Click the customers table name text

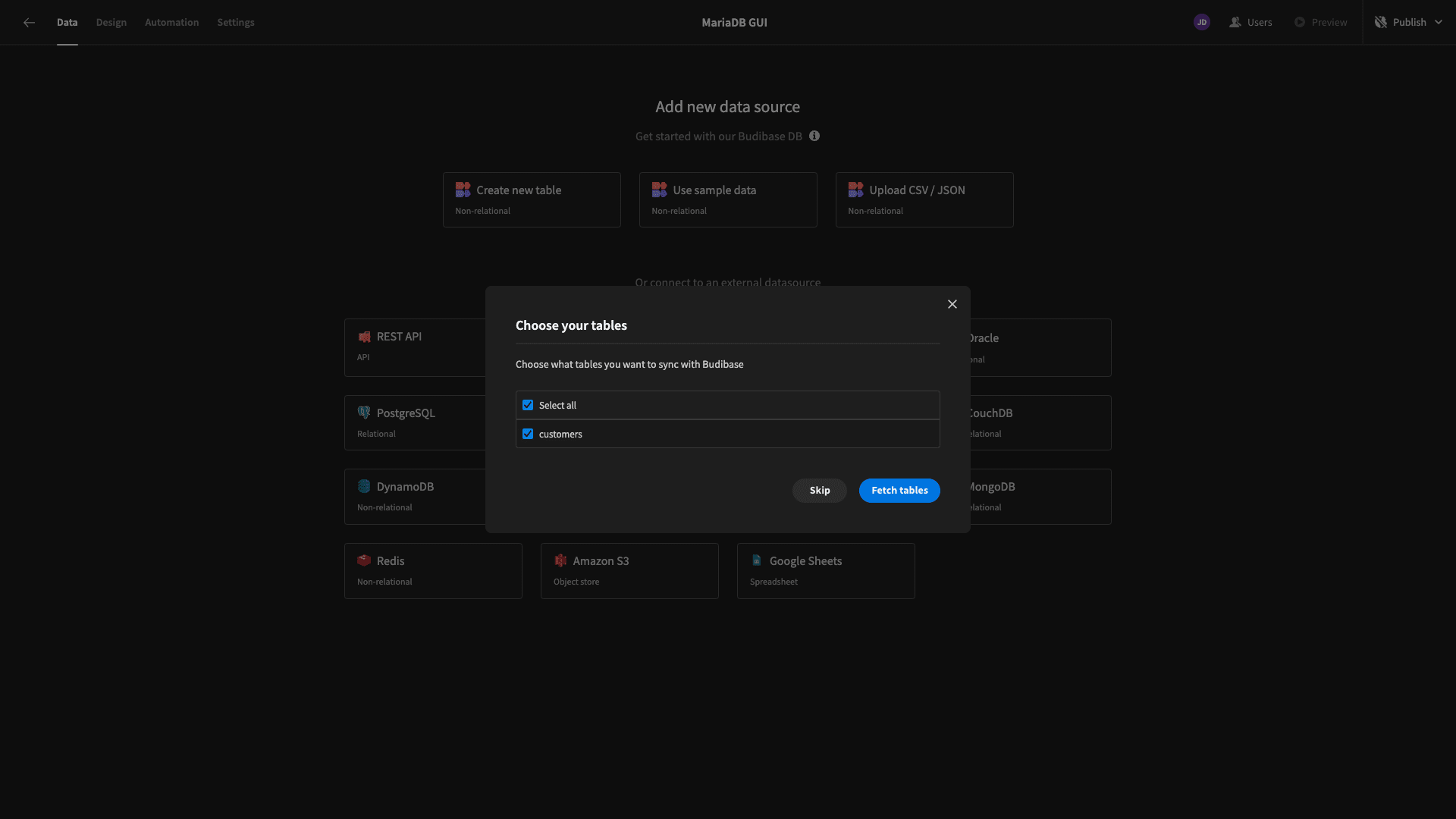tap(560, 435)
